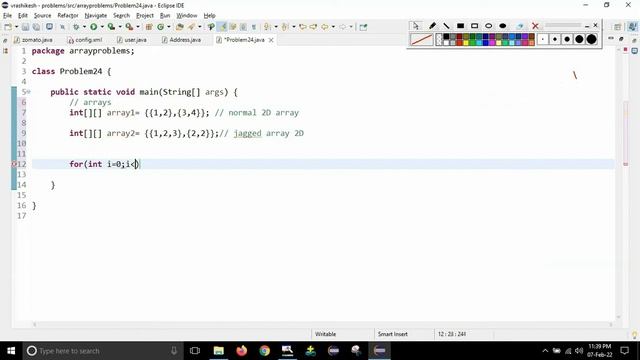Open the File menu

(7, 16)
